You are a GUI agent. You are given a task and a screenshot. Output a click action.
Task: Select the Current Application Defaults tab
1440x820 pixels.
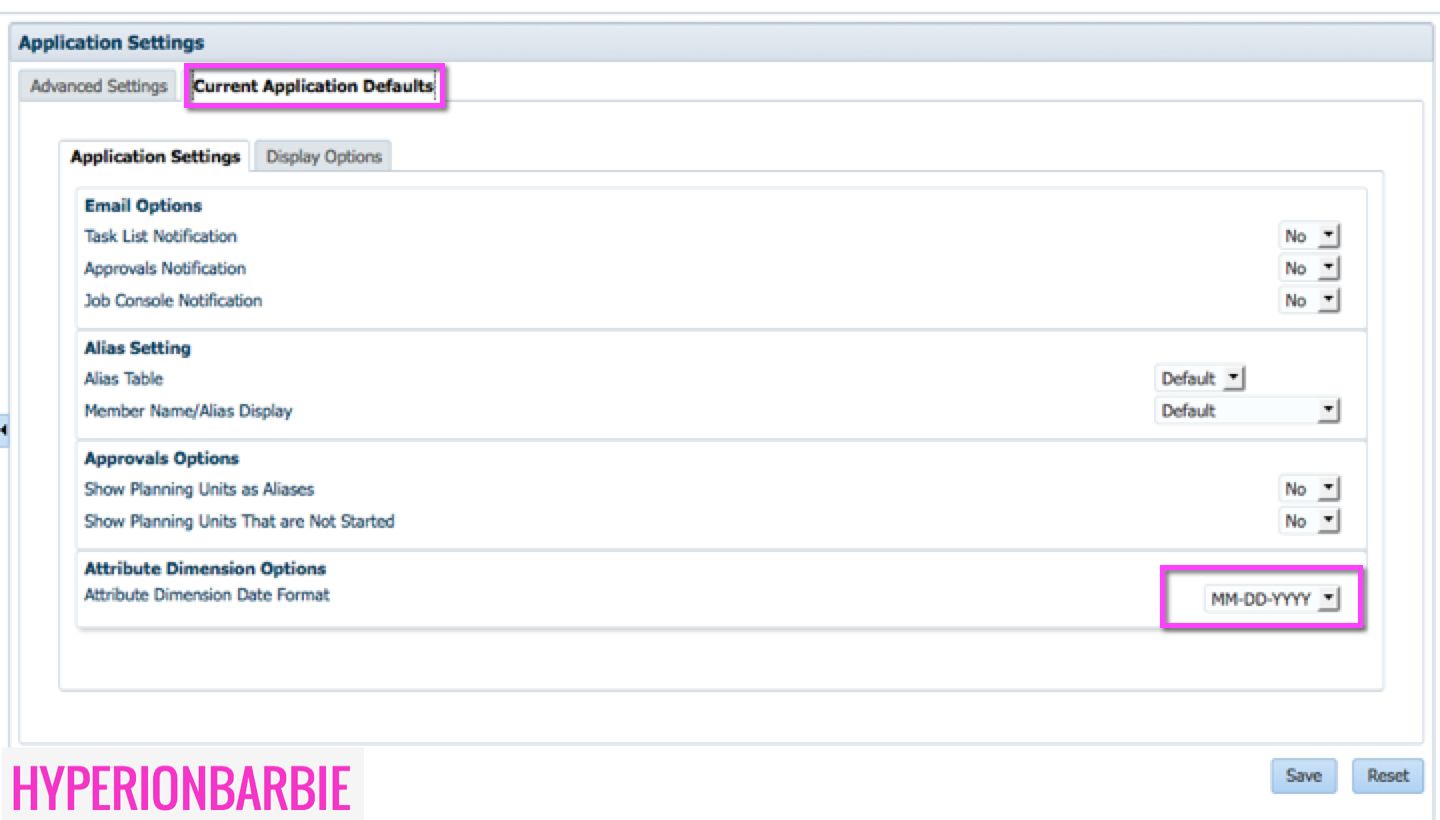pyautogui.click(x=313, y=86)
